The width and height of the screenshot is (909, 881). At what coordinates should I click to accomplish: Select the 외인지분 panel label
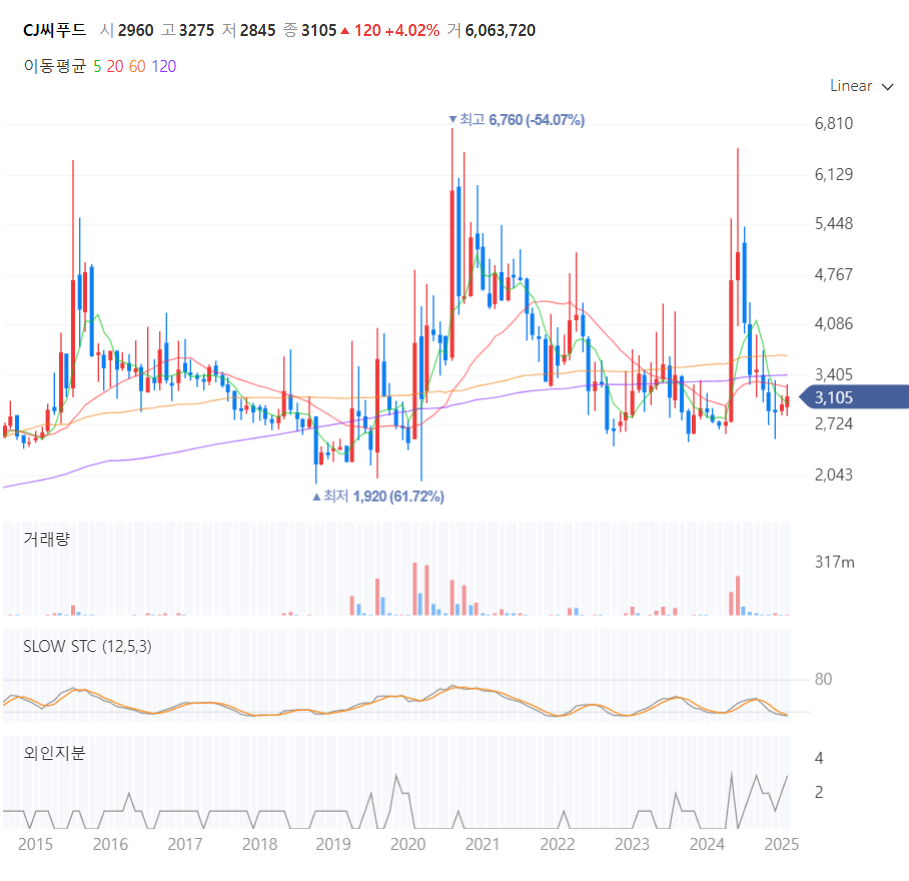54,753
